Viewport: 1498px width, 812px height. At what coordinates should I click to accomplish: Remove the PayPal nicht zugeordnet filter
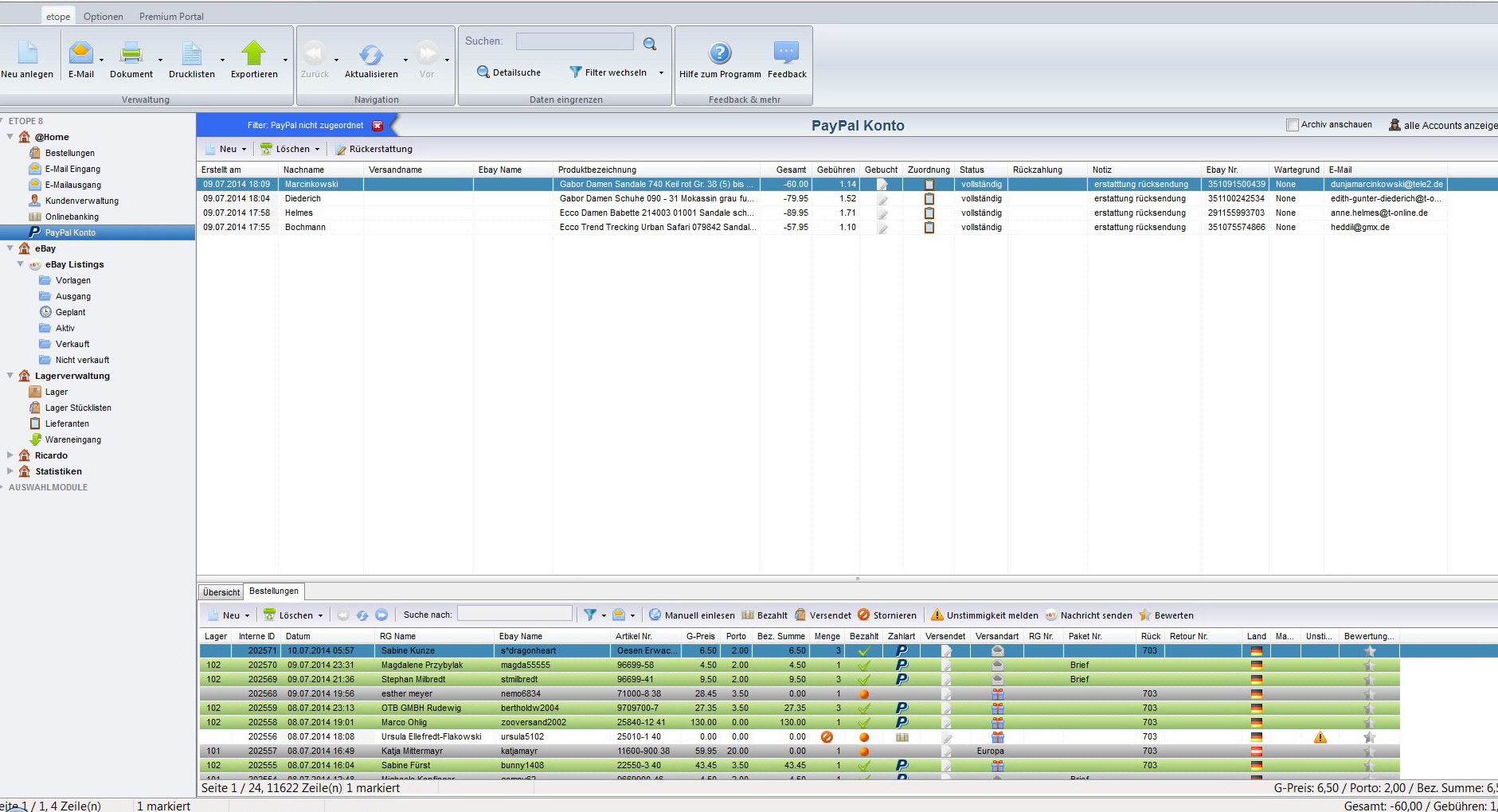coord(377,126)
